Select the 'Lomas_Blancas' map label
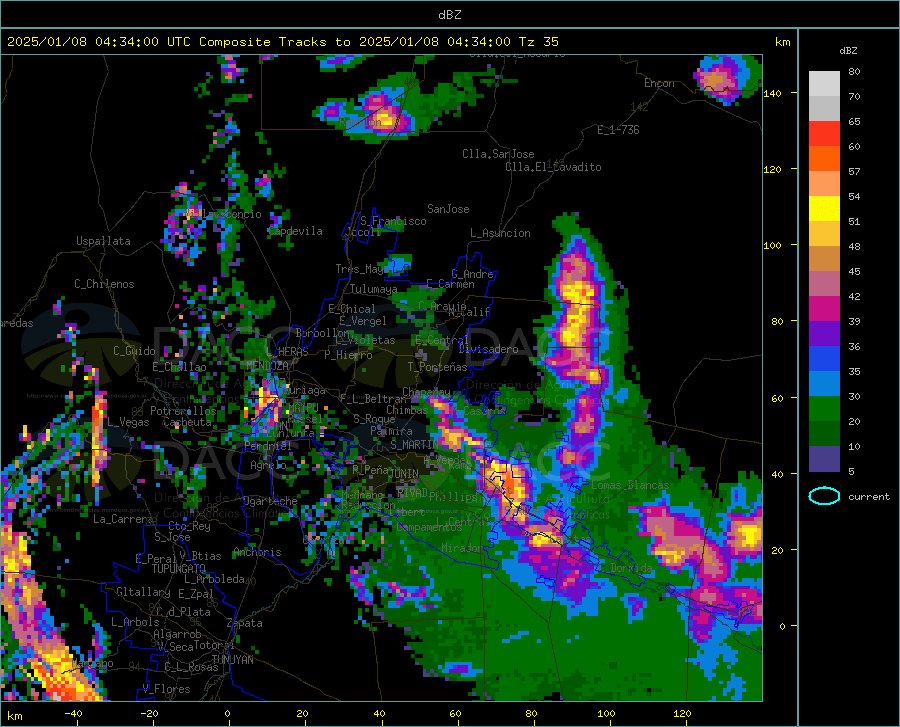 630,485
